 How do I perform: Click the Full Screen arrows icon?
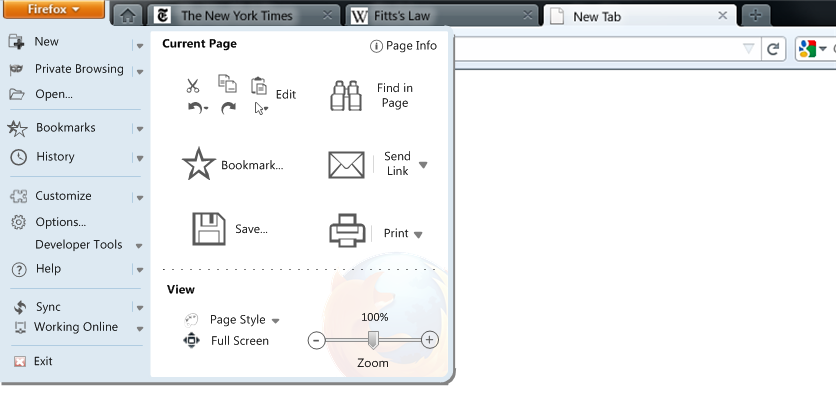pyautogui.click(x=191, y=340)
